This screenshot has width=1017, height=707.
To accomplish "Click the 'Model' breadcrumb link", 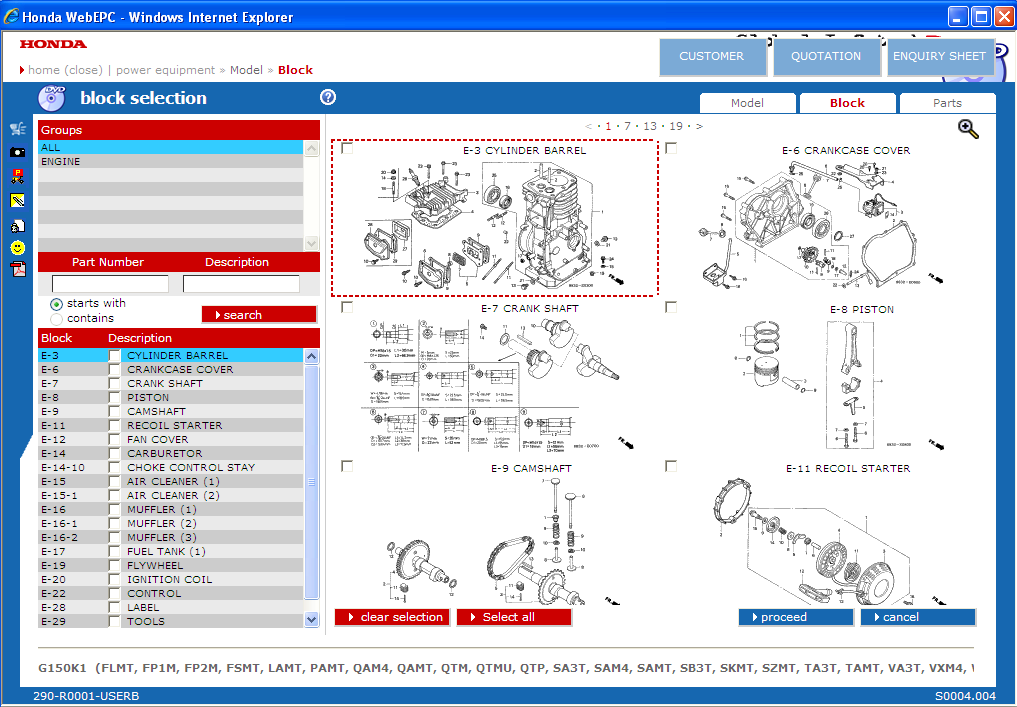I will (246, 70).
